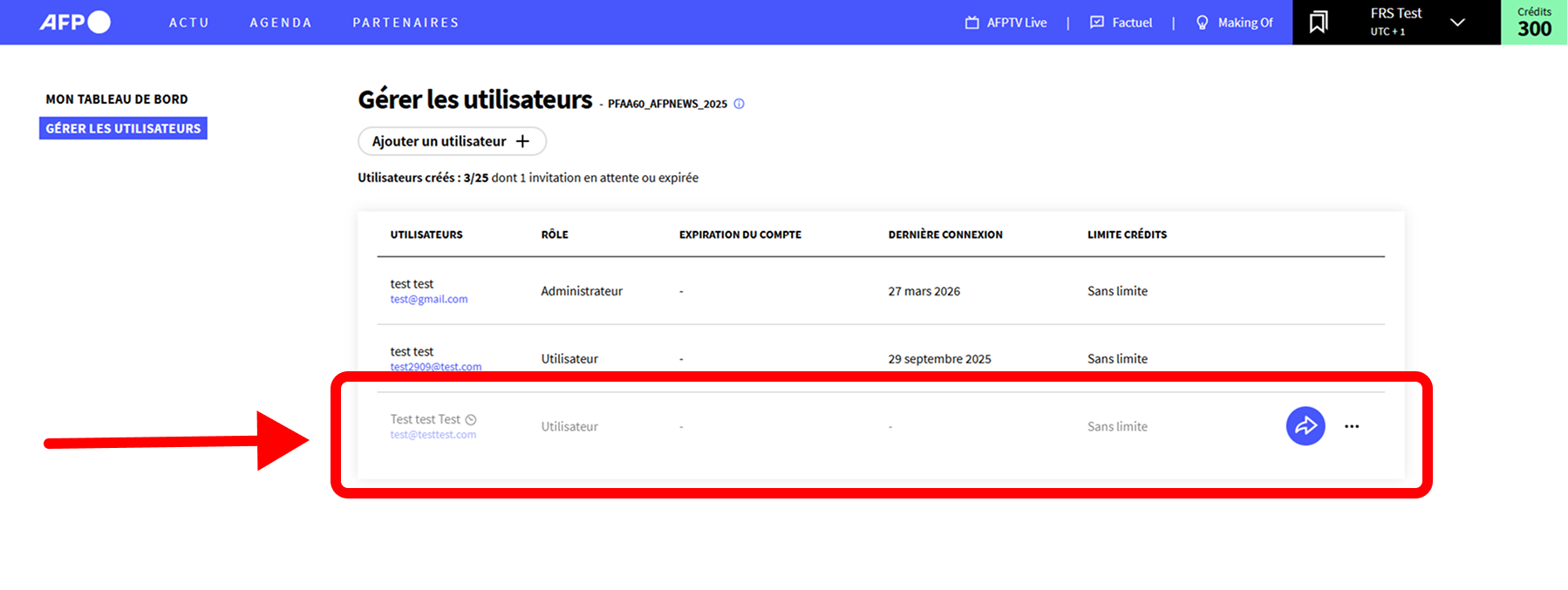Click the AFP logo in header
The width and height of the screenshot is (1568, 590).
pyautogui.click(x=75, y=23)
